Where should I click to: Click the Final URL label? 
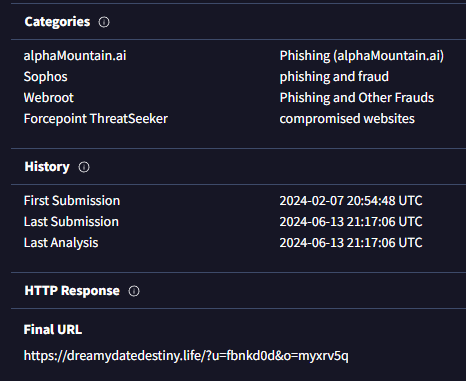(53, 330)
